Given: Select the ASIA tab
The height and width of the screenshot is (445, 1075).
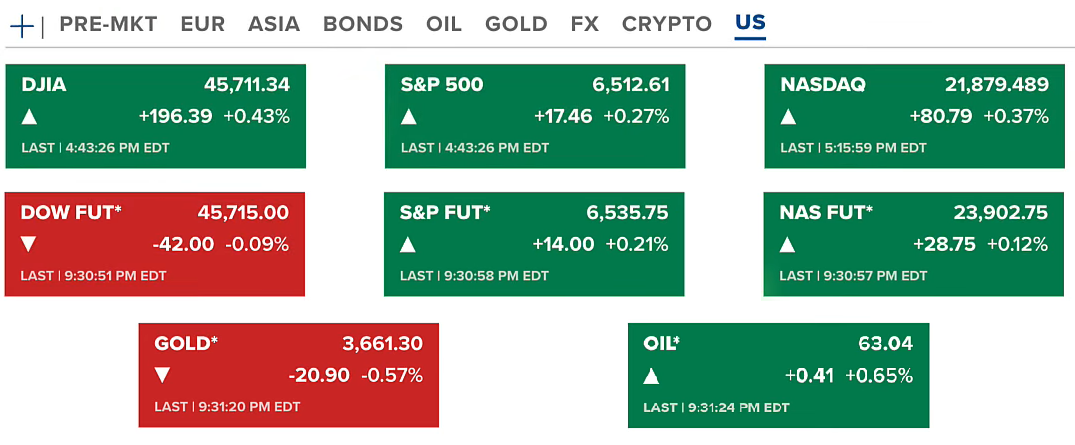Looking at the screenshot, I should point(274,24).
